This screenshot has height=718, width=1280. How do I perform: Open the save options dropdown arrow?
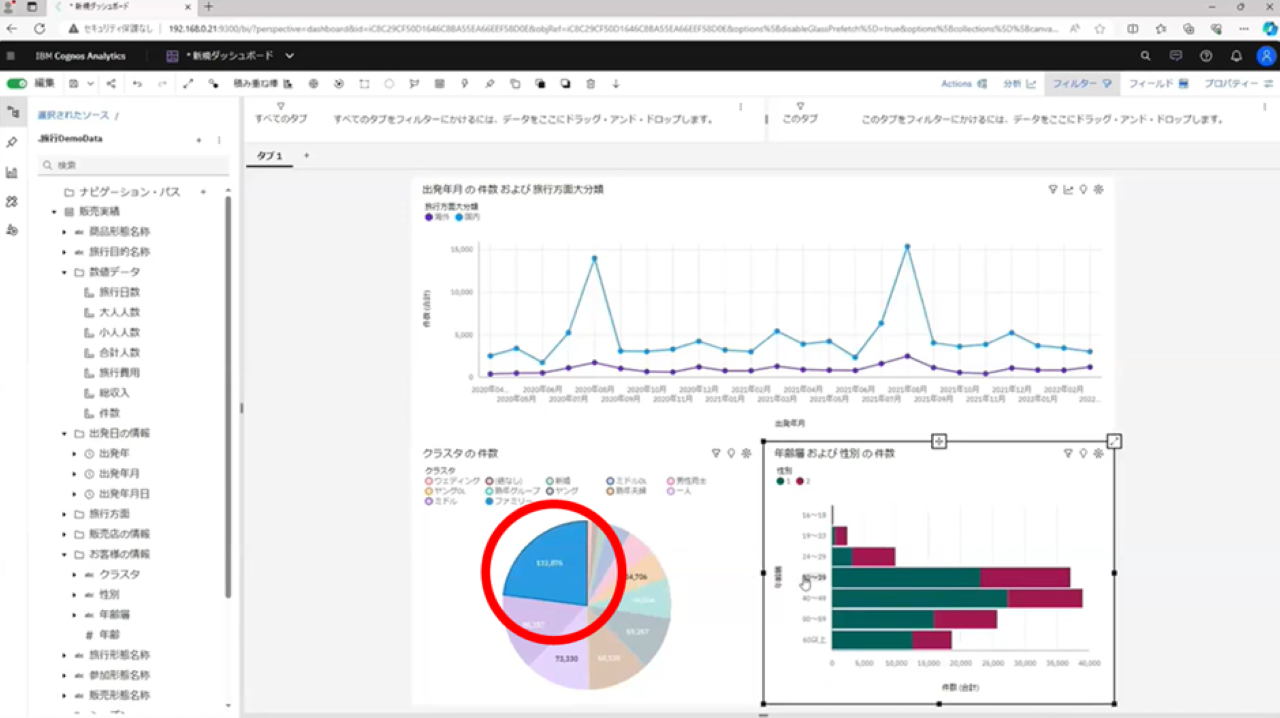point(89,84)
